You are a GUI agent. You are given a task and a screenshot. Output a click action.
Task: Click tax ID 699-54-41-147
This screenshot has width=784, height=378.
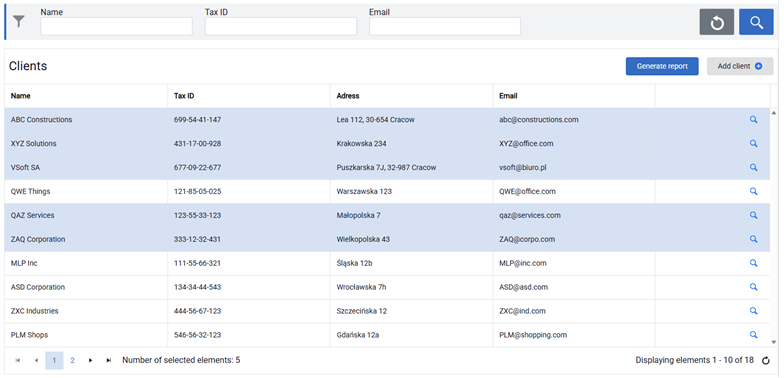point(198,120)
